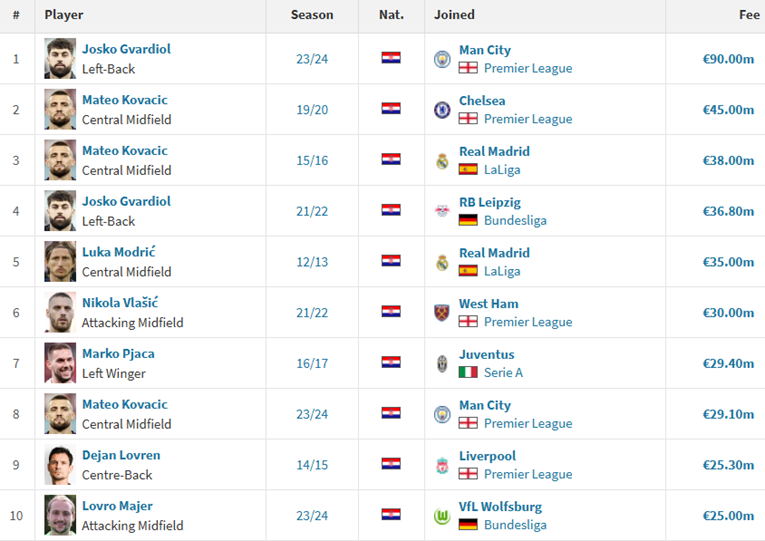Open Luka Modrić player profile link
The width and height of the screenshot is (765, 541).
[x=119, y=252]
